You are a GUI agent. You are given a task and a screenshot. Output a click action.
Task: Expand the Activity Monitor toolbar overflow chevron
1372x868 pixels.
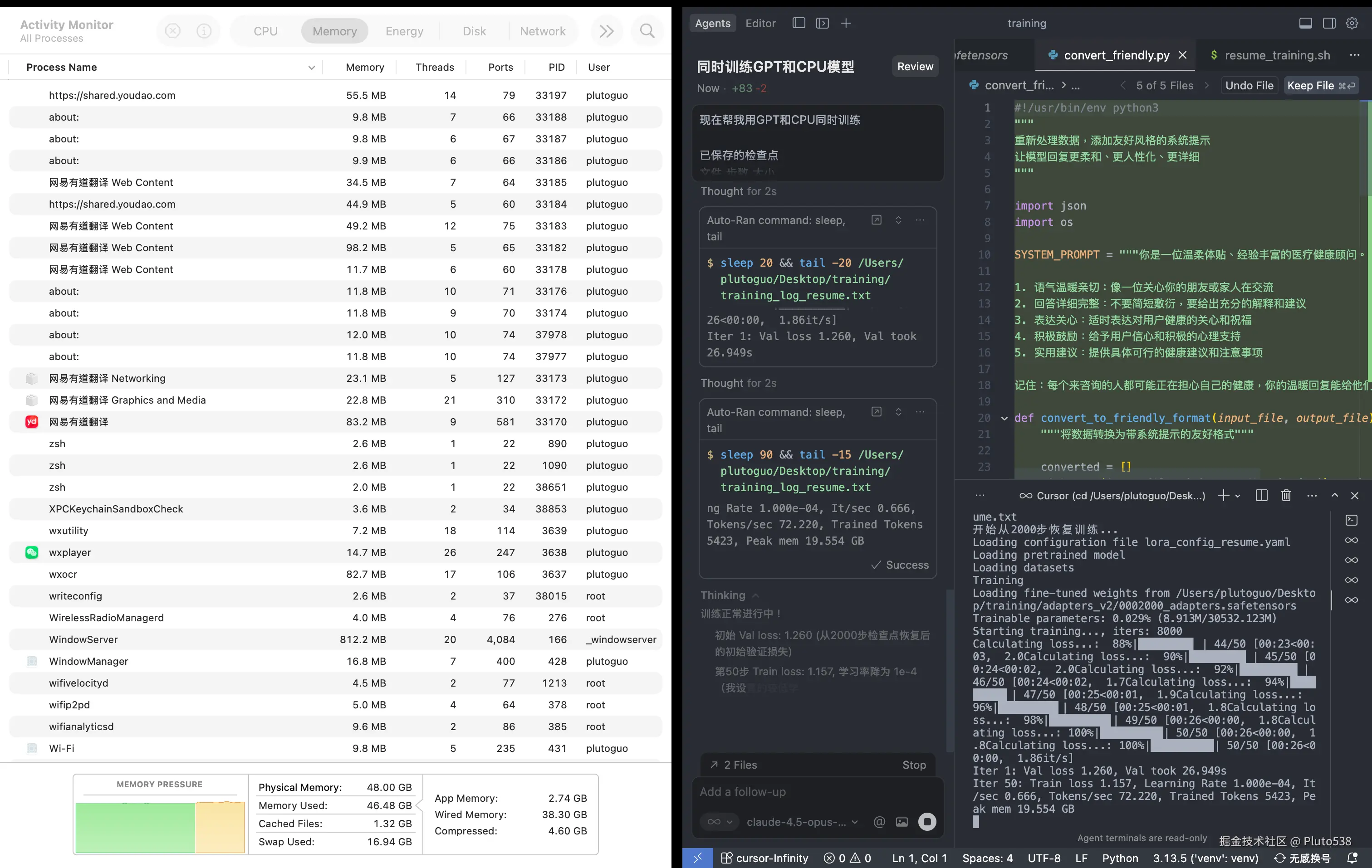click(606, 31)
